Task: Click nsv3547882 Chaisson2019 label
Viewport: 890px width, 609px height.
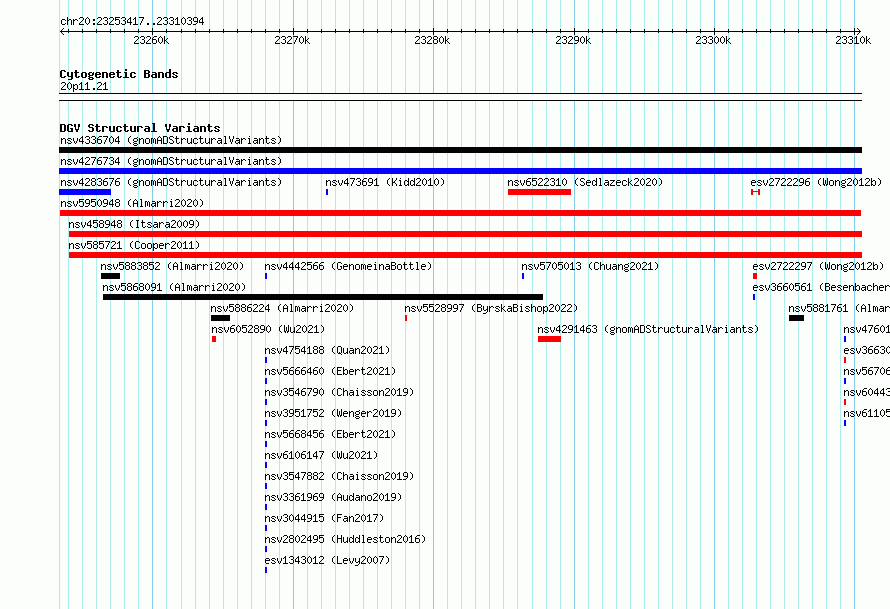Action: pos(339,476)
